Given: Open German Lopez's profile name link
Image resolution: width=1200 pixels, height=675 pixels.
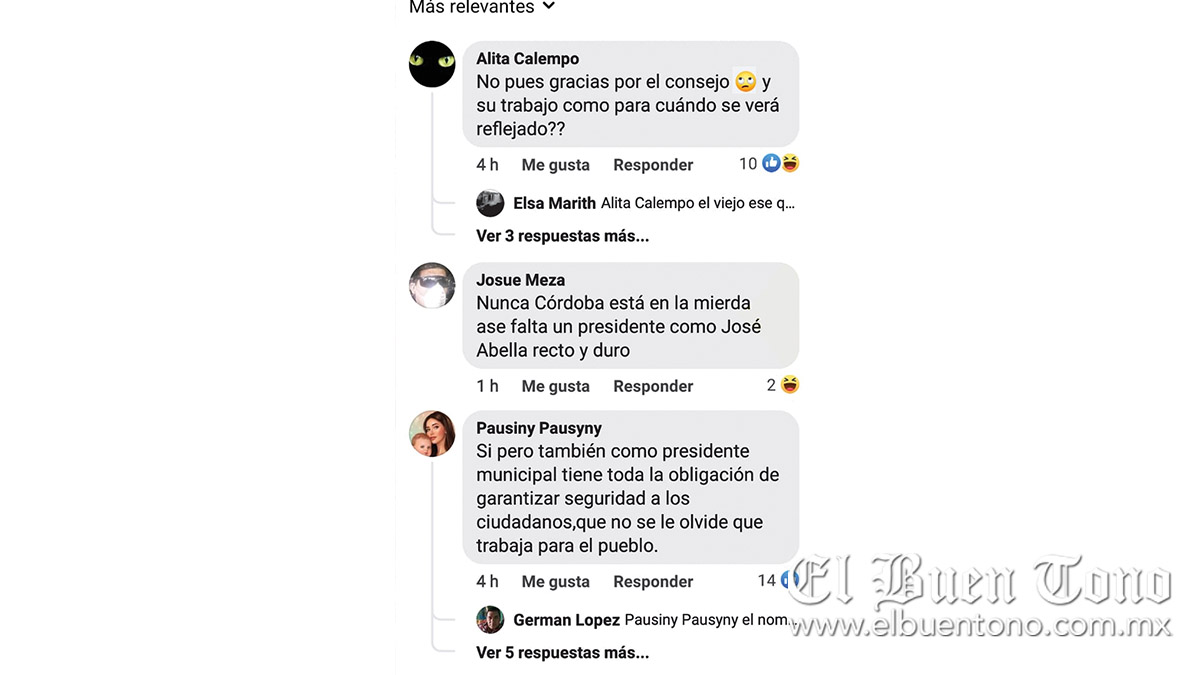Looking at the screenshot, I should (x=566, y=620).
